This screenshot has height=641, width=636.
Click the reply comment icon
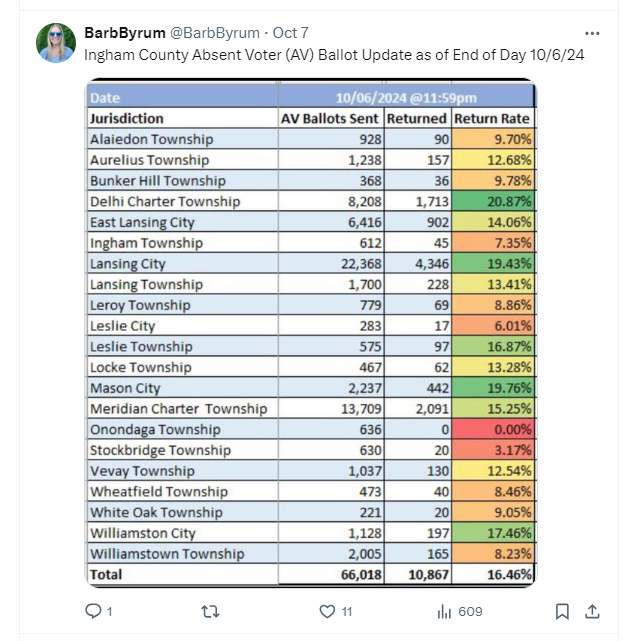tap(93, 611)
